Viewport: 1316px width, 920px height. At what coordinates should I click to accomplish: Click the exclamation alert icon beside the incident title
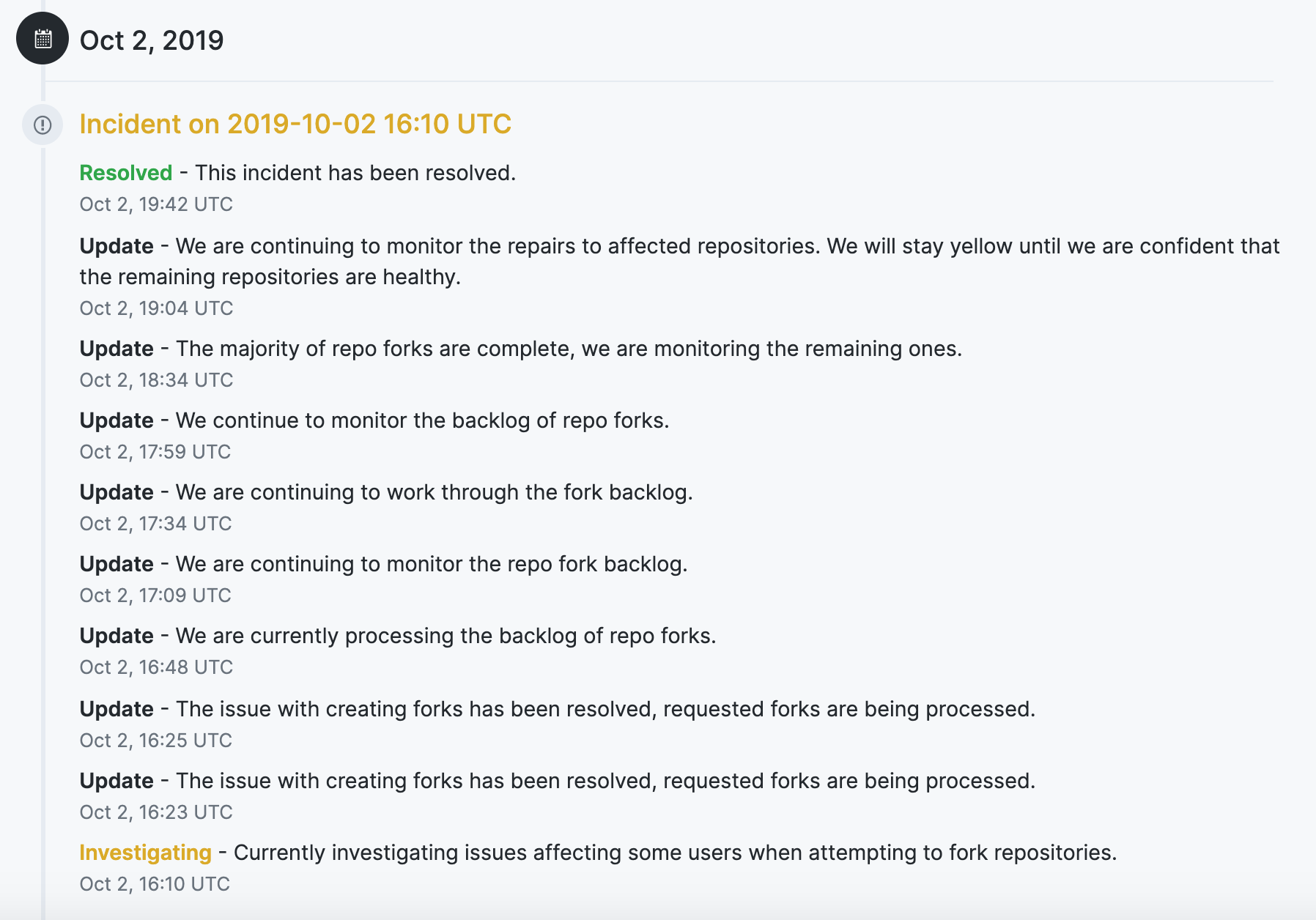(x=42, y=125)
